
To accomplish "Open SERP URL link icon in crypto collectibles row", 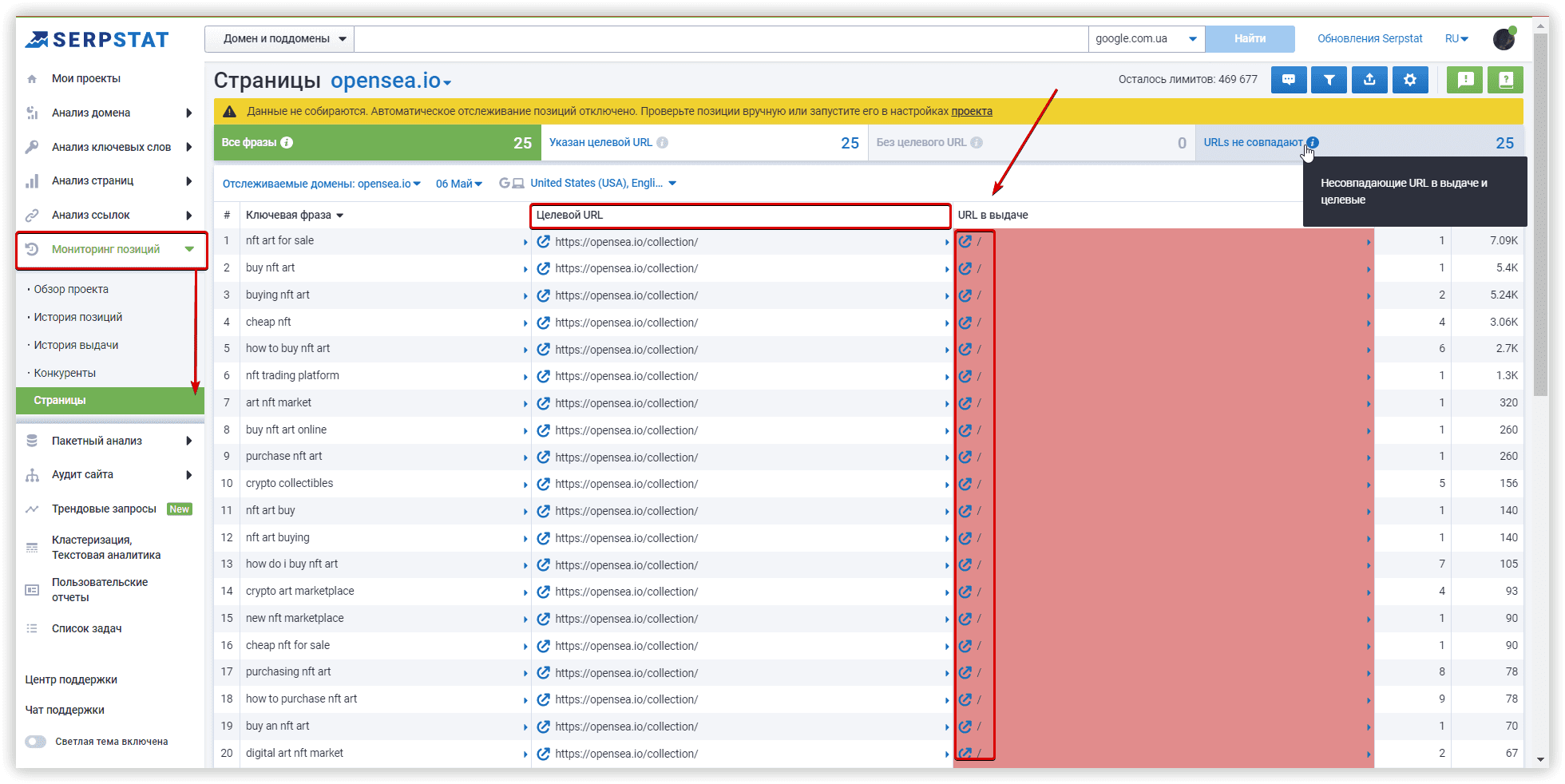I will 965,484.
